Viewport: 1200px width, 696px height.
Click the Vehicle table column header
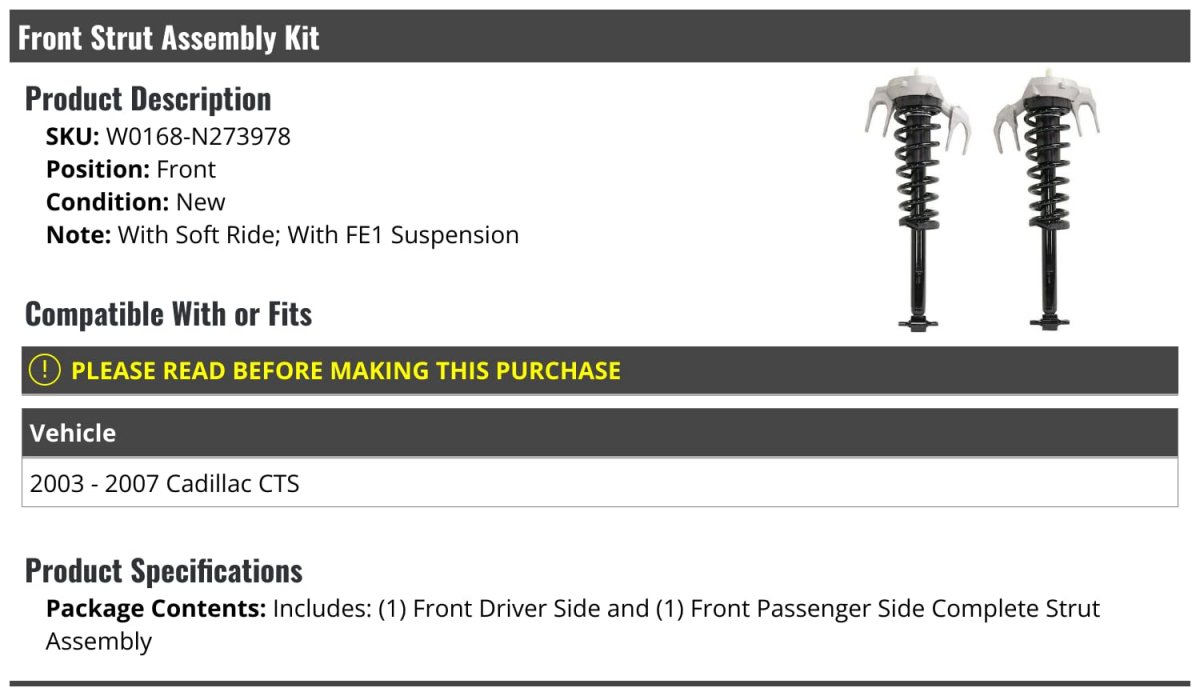coord(73,433)
